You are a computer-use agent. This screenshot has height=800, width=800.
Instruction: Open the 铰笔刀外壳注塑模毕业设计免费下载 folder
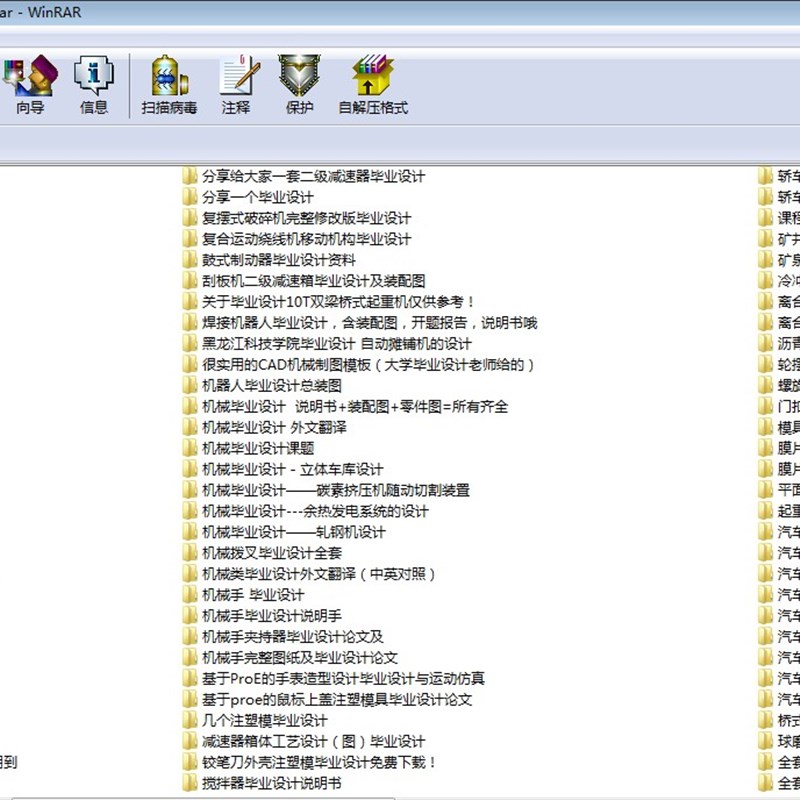(320, 763)
